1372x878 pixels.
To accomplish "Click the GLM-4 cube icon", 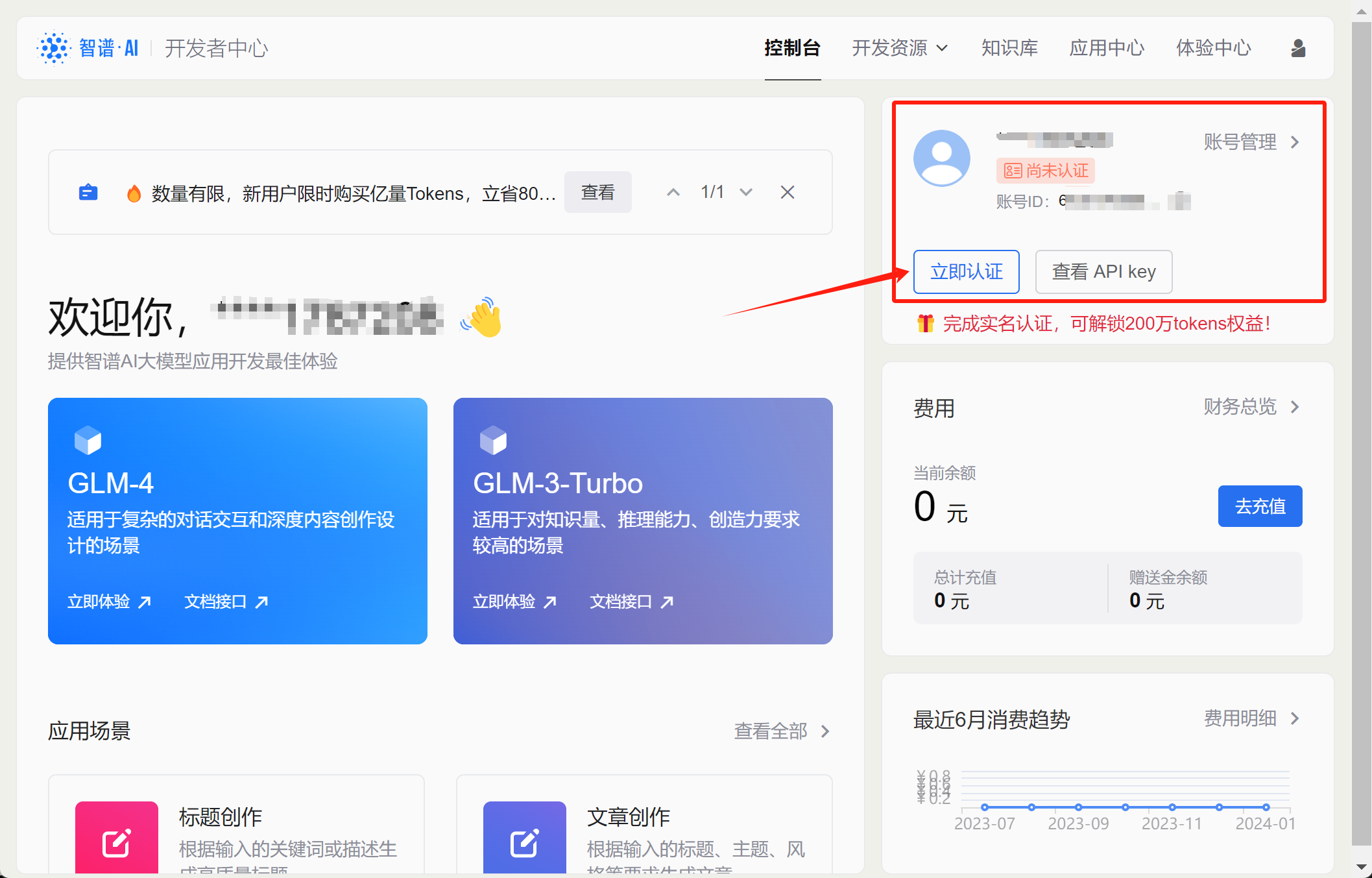I will point(88,440).
